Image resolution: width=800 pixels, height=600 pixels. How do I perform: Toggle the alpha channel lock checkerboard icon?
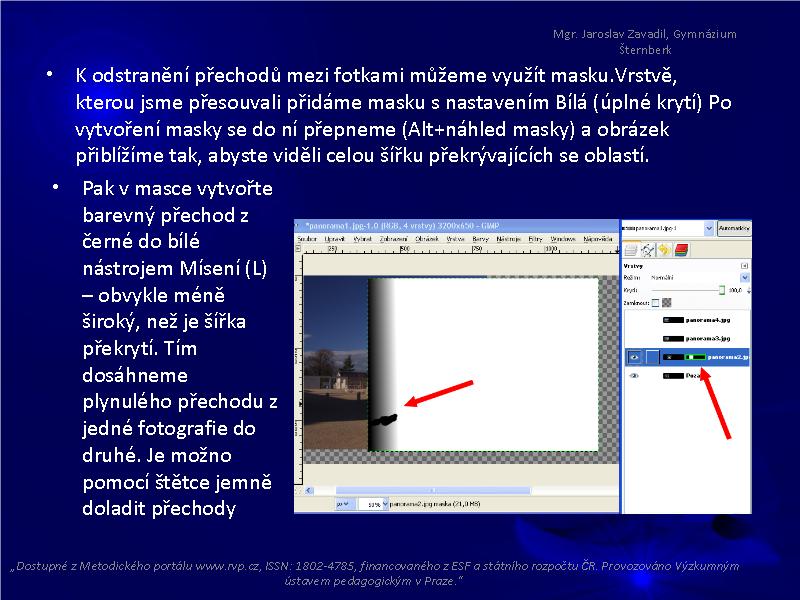tap(666, 303)
